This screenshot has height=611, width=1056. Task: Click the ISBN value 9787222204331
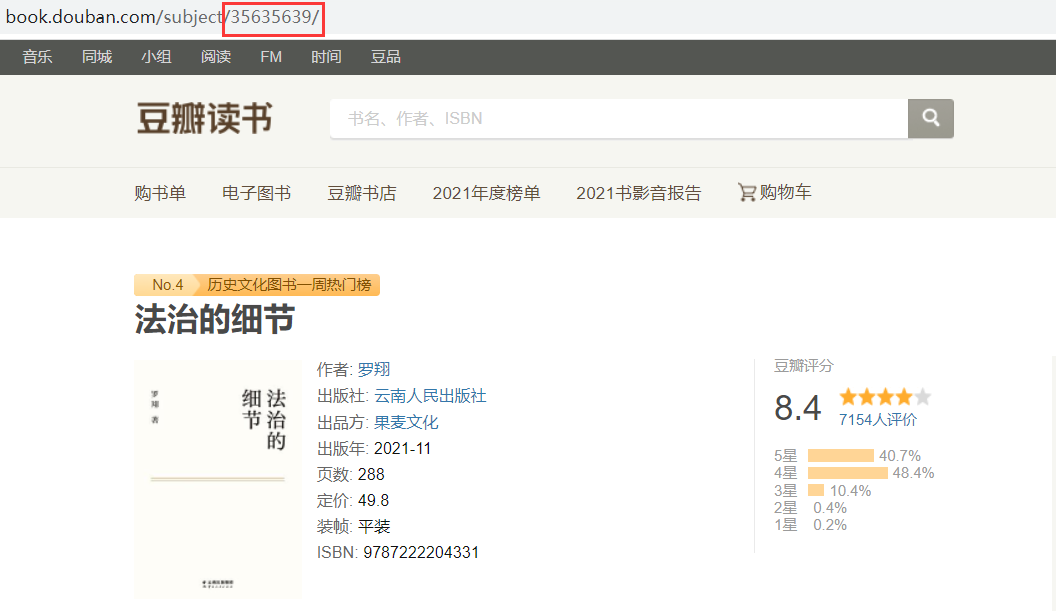421,552
